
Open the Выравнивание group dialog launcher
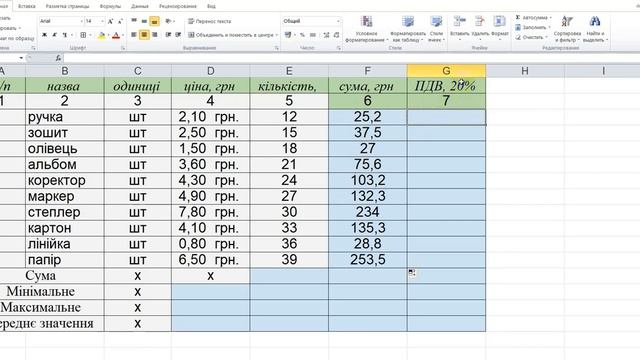tap(276, 48)
